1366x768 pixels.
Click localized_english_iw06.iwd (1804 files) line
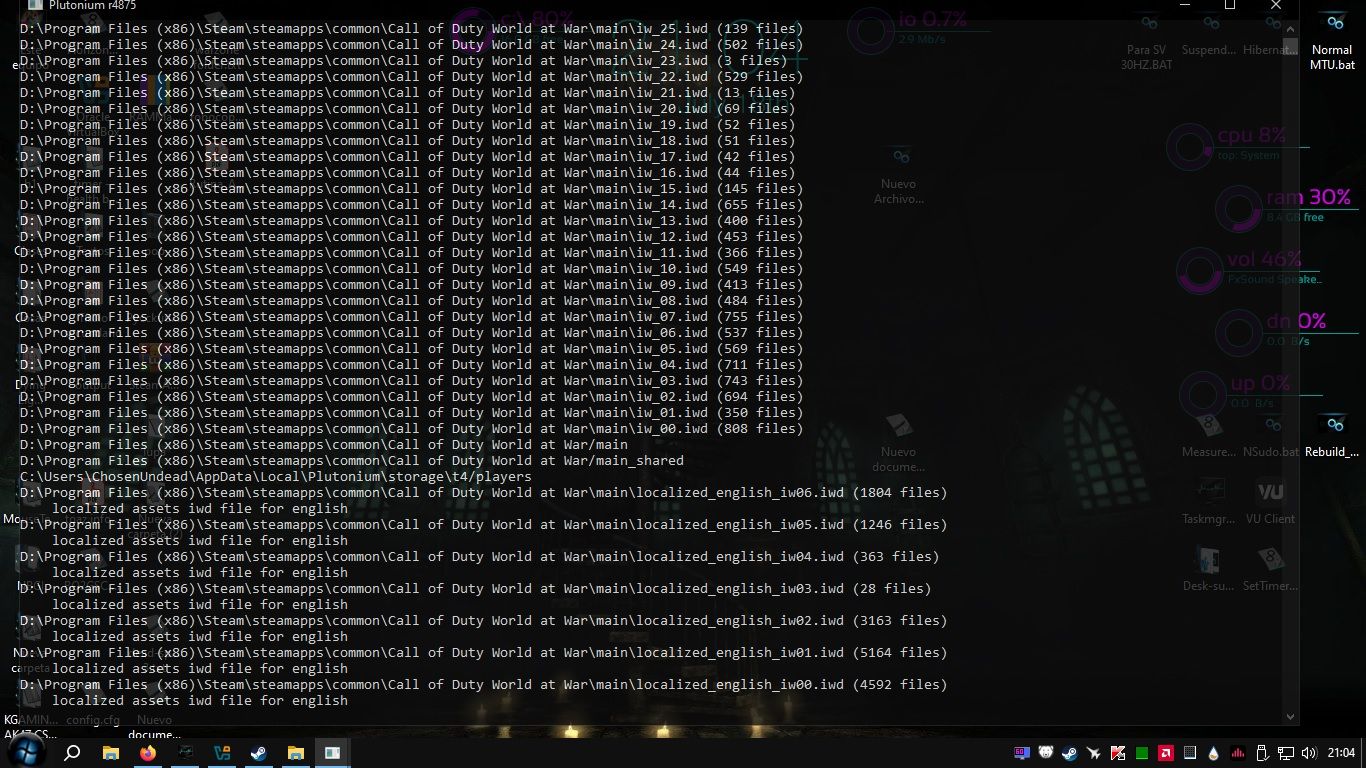483,492
